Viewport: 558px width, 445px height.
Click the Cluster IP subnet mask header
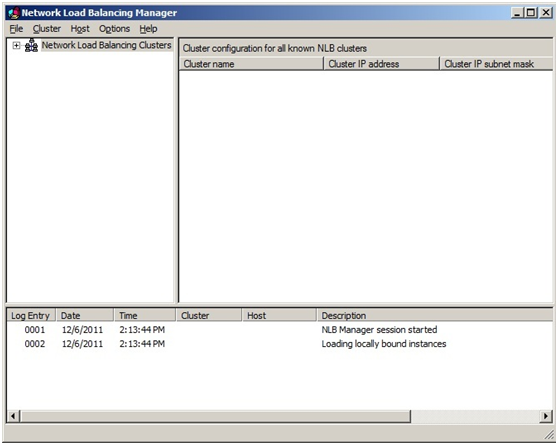(496, 64)
